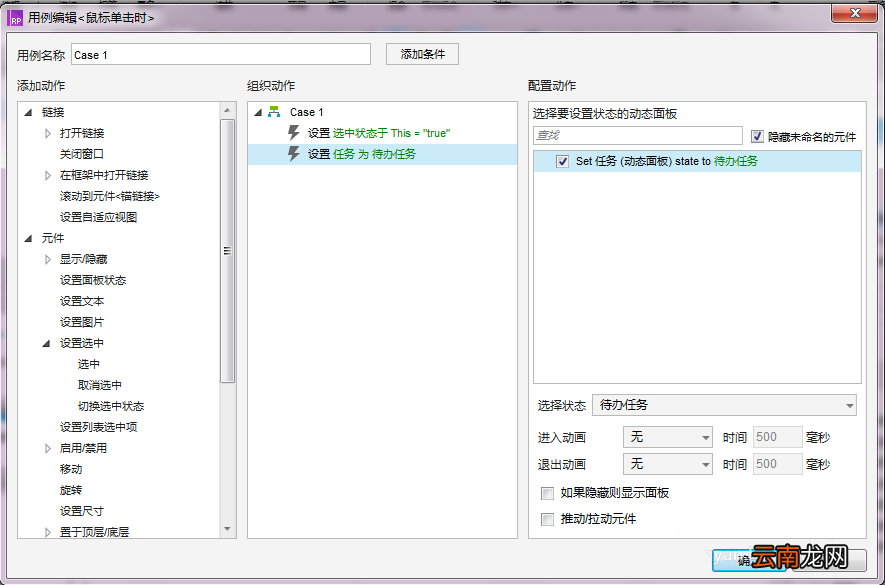The image size is (885, 585).
Task: Enable 如果隐藏则显示面板 checkbox
Action: pos(547,494)
